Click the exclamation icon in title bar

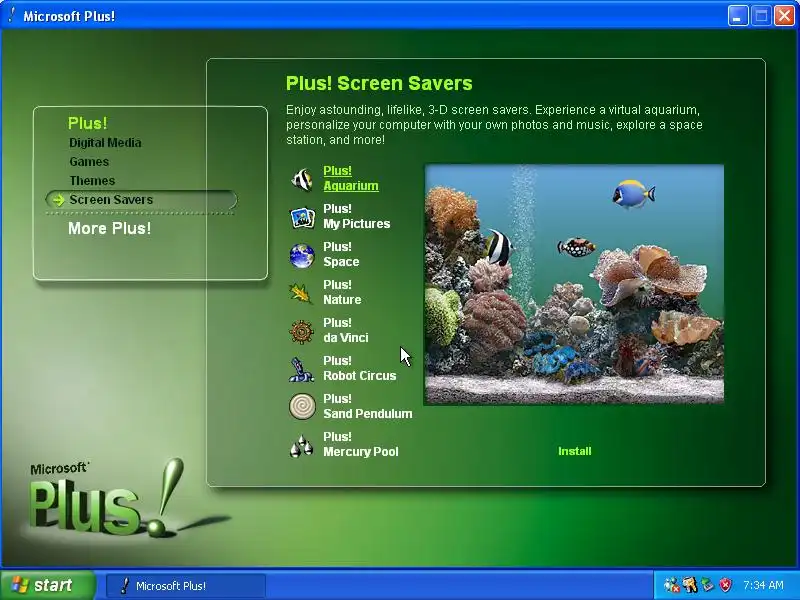[x=12, y=15]
